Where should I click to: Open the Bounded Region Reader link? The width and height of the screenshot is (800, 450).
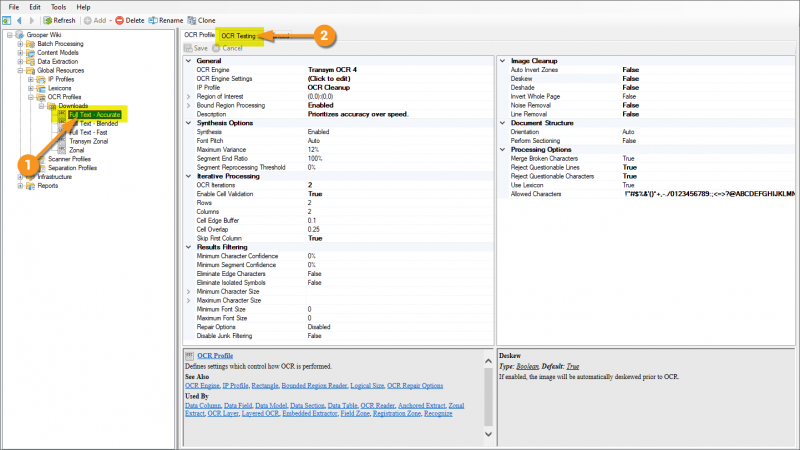click(x=314, y=386)
